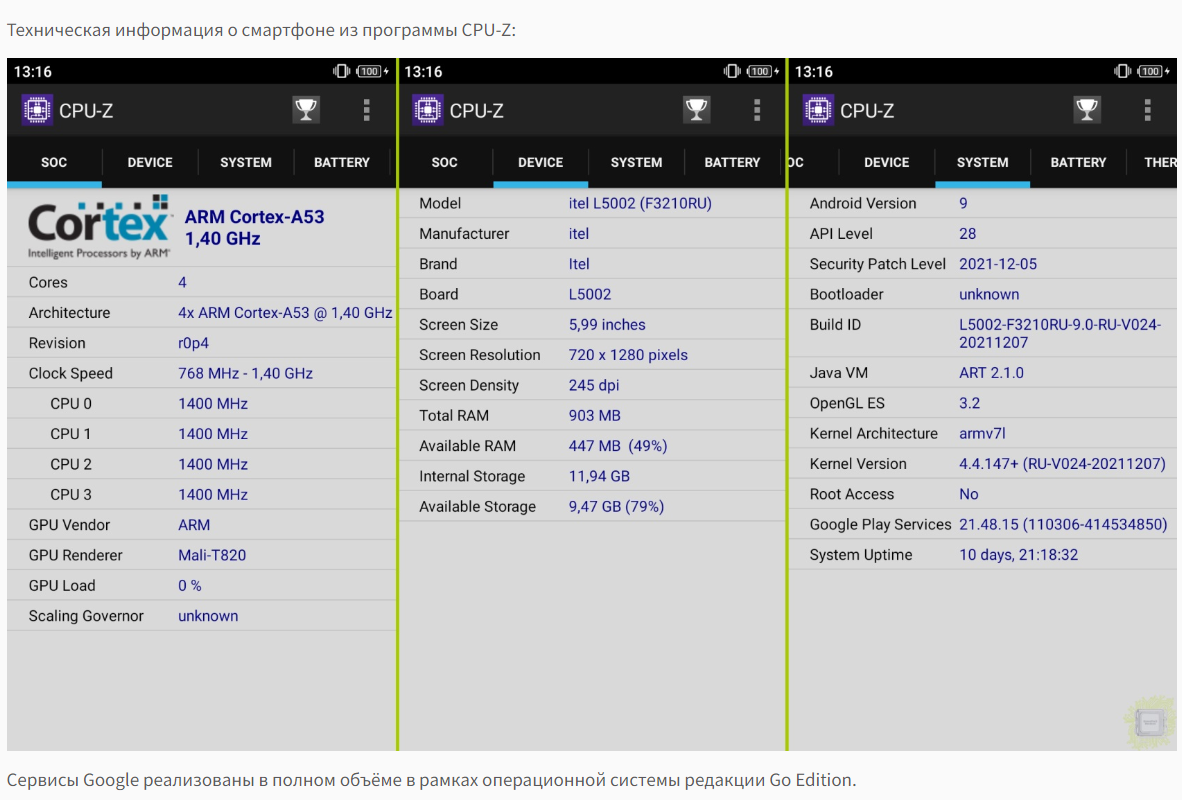This screenshot has height=800, width=1182.
Task: Open the three-dot menu in third CPU-Z screen
Action: click(x=1147, y=110)
